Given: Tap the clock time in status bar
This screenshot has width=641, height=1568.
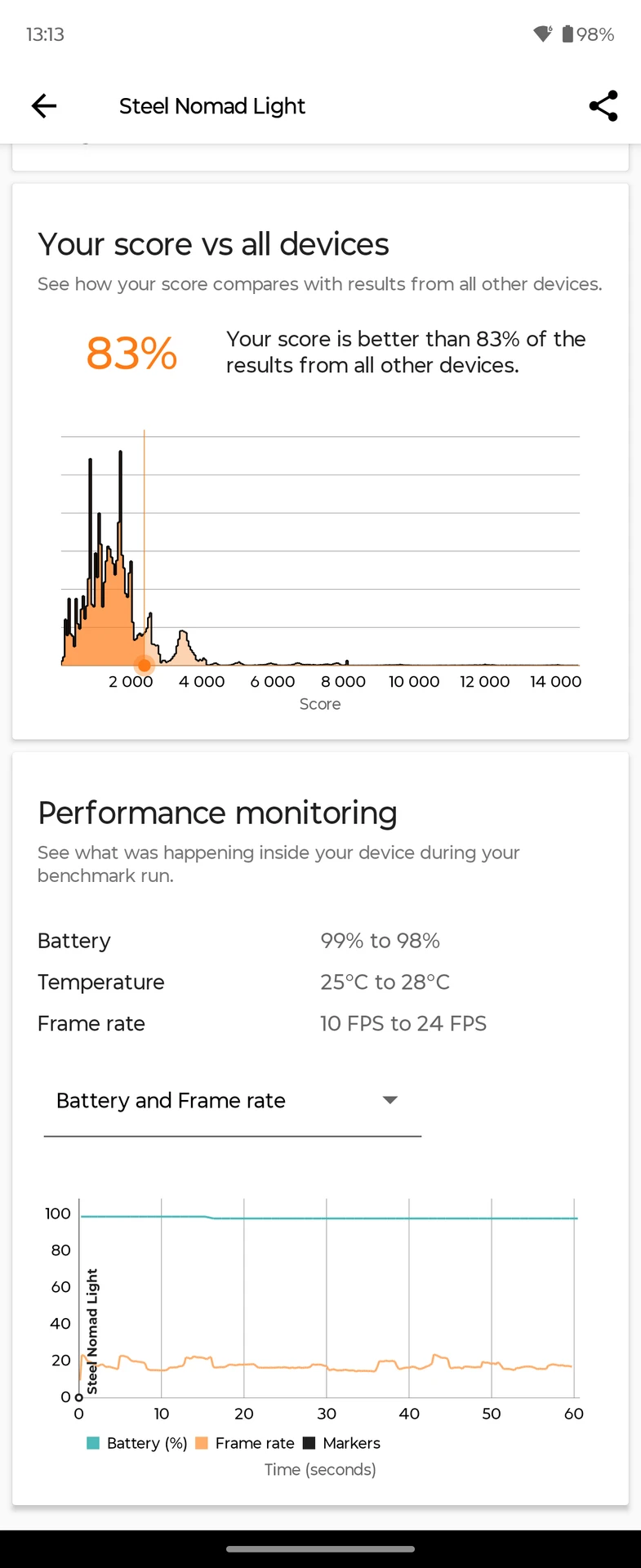Looking at the screenshot, I should 45,34.
